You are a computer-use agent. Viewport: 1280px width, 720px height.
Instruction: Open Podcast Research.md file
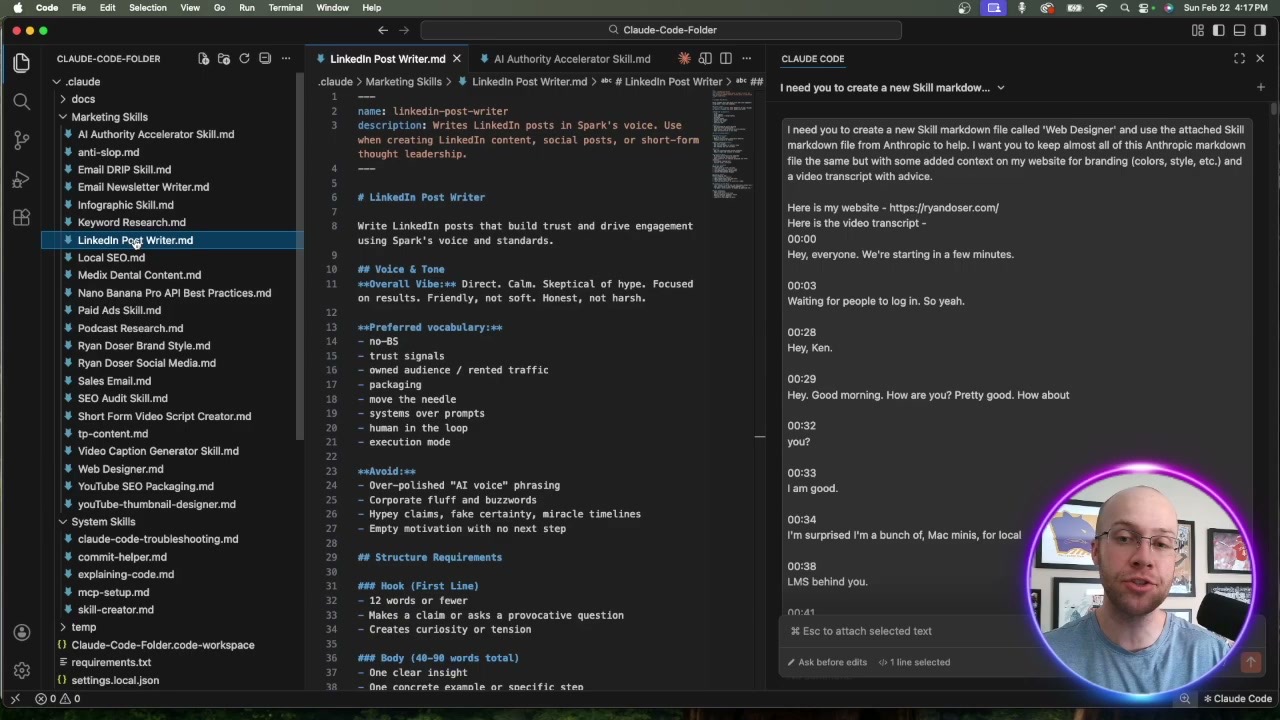point(130,328)
